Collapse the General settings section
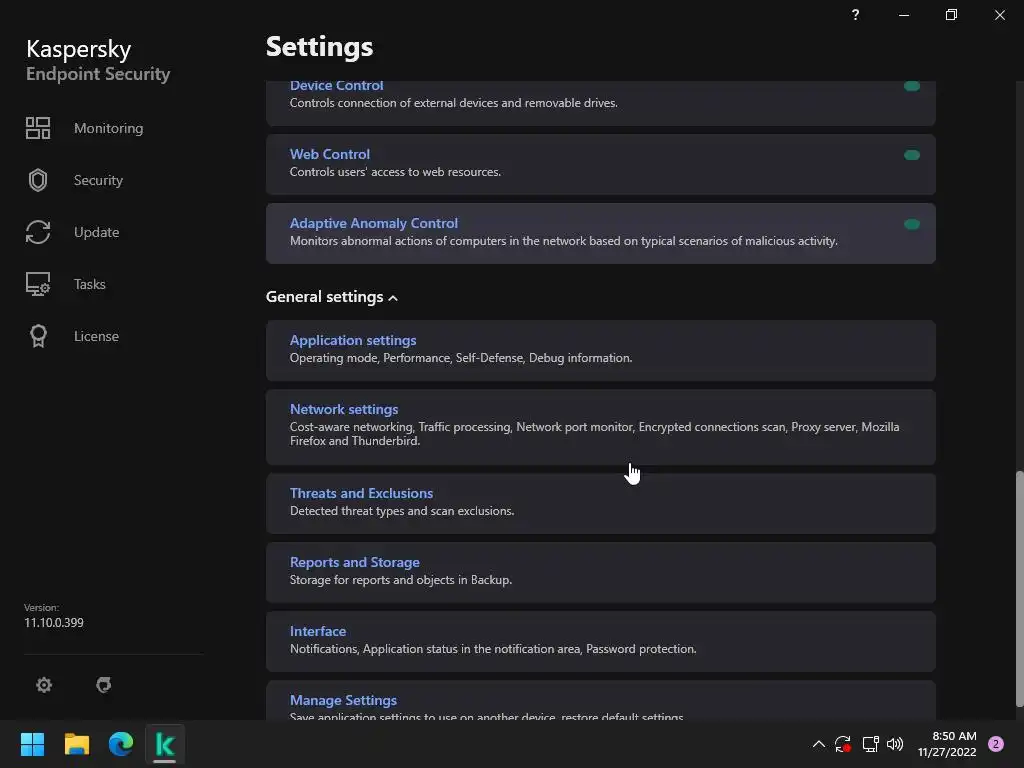 point(332,297)
